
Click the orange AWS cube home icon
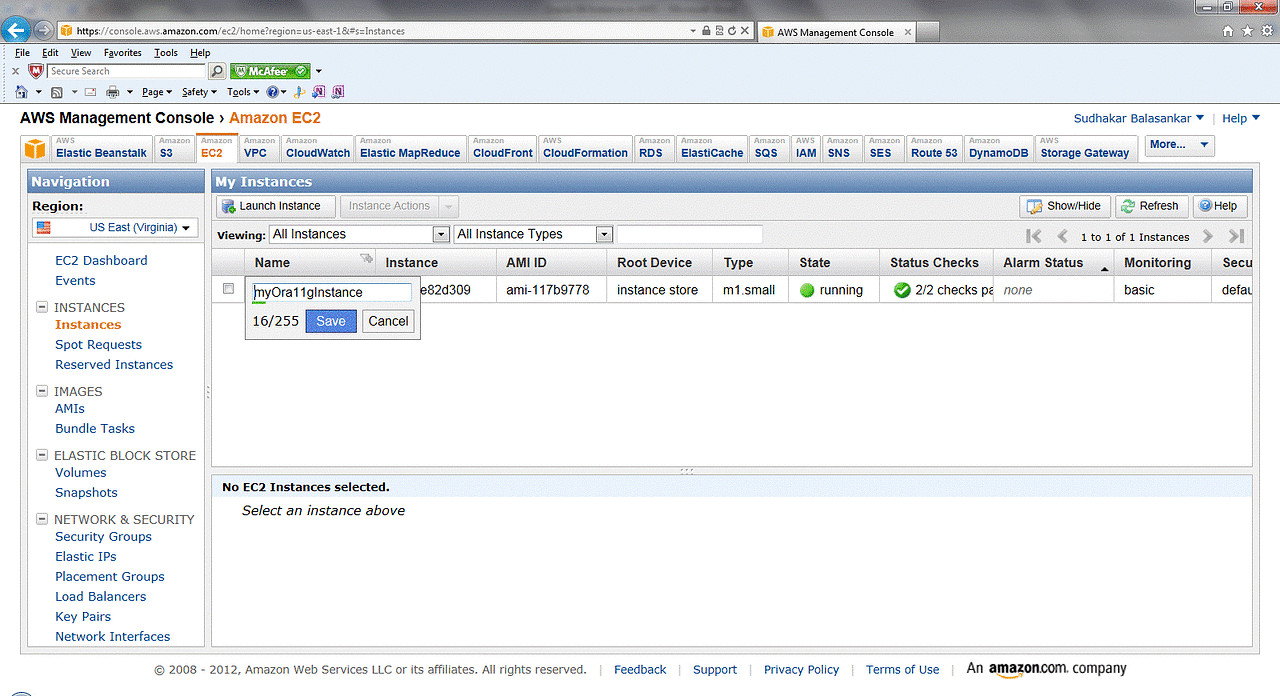pyautogui.click(x=35, y=149)
